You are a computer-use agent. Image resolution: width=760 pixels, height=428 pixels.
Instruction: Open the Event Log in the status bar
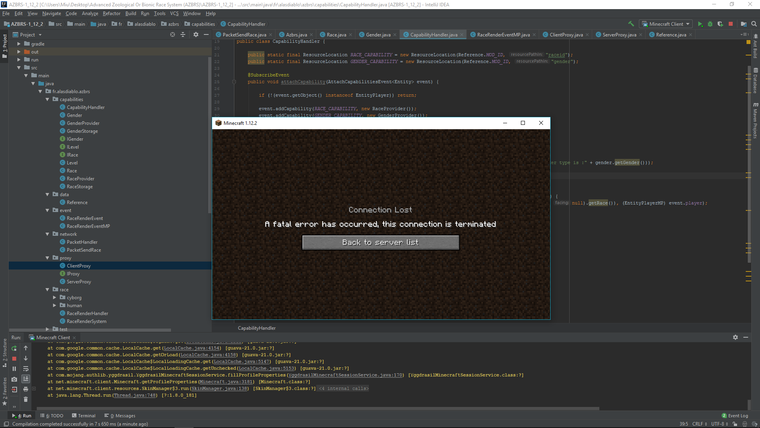pyautogui.click(x=735, y=416)
